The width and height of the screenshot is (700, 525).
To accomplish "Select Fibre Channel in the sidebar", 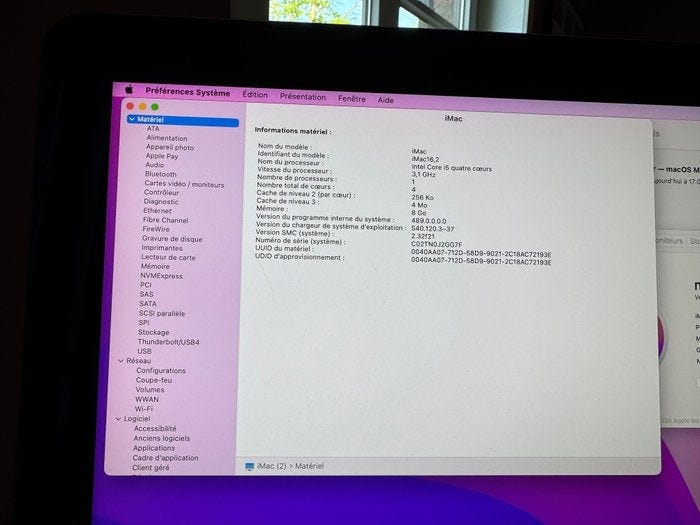I will [165, 220].
